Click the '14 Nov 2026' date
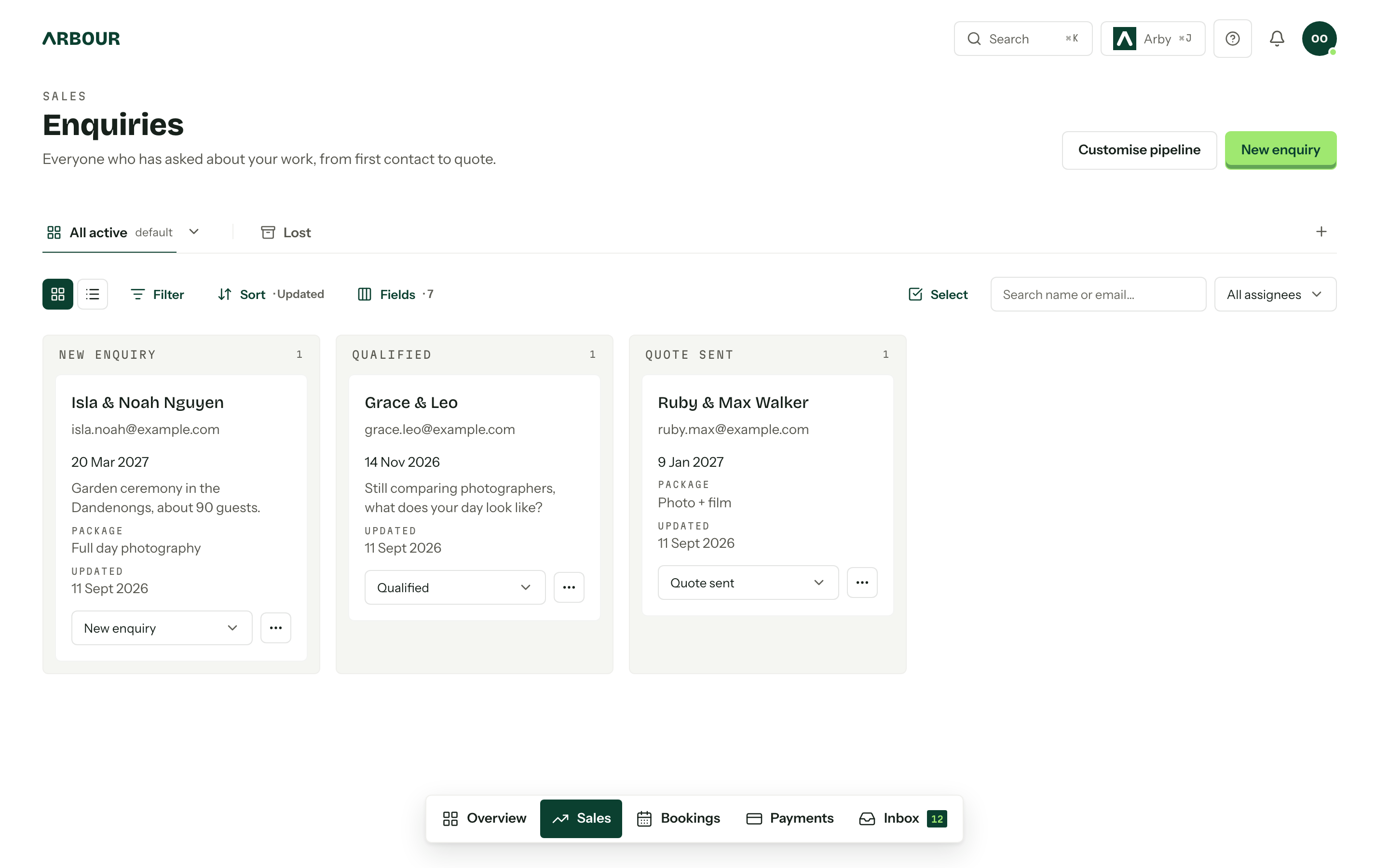This screenshot has width=1389, height=868. coord(402,462)
